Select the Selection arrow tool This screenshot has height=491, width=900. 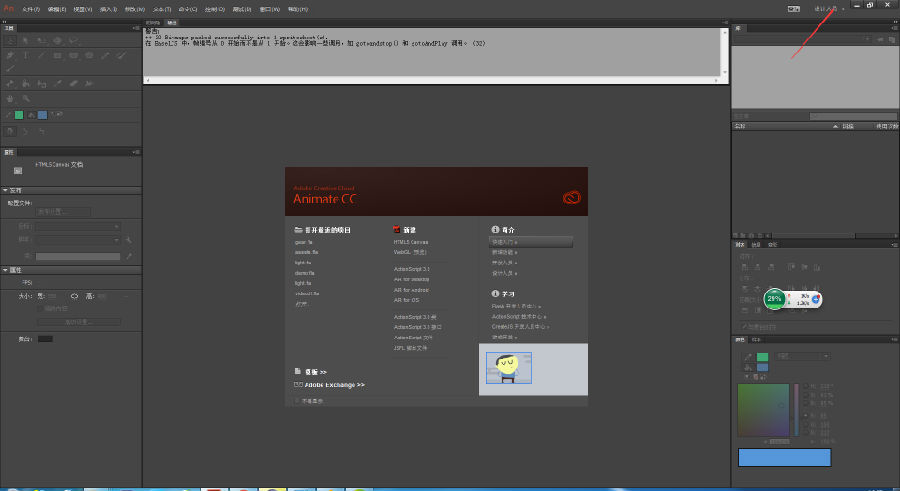click(10, 41)
